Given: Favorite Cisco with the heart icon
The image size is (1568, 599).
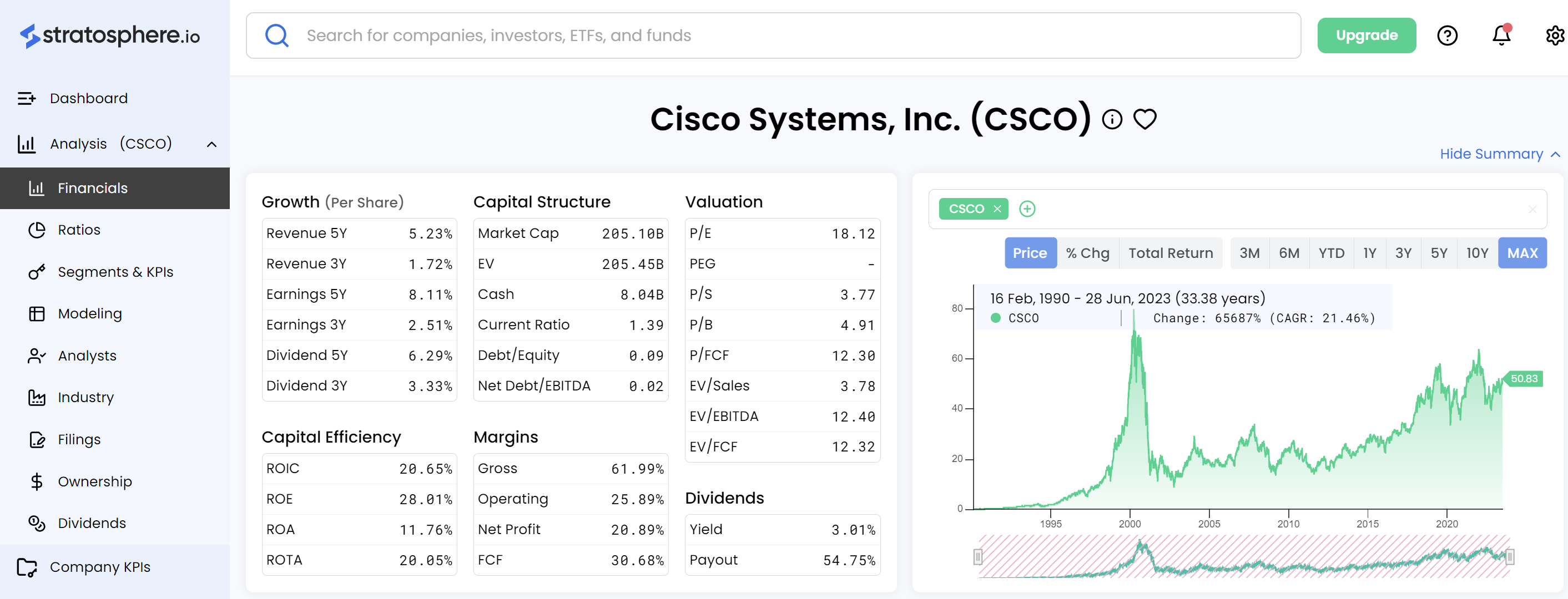Looking at the screenshot, I should click(1145, 119).
